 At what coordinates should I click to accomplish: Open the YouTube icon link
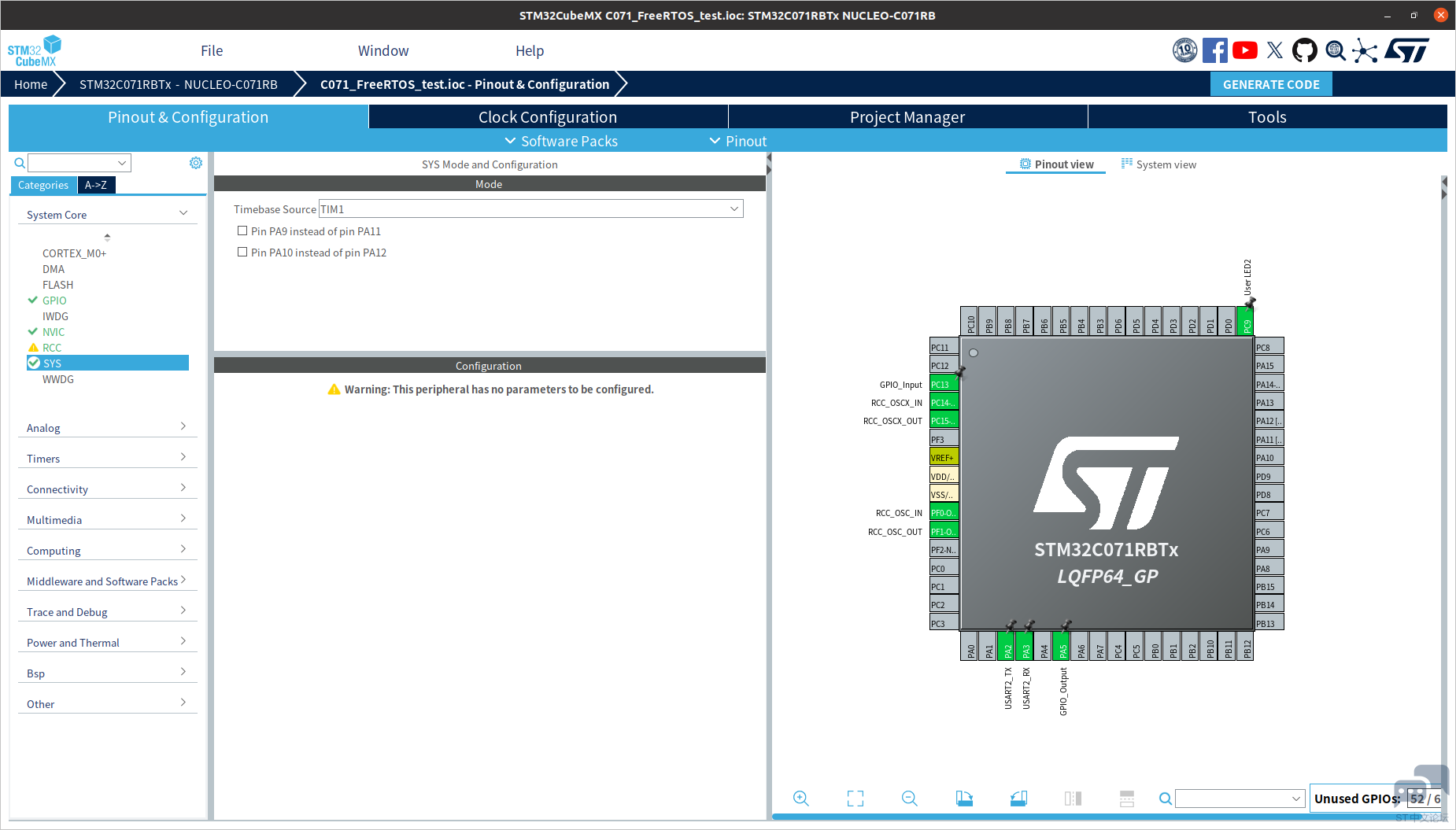coord(1245,50)
